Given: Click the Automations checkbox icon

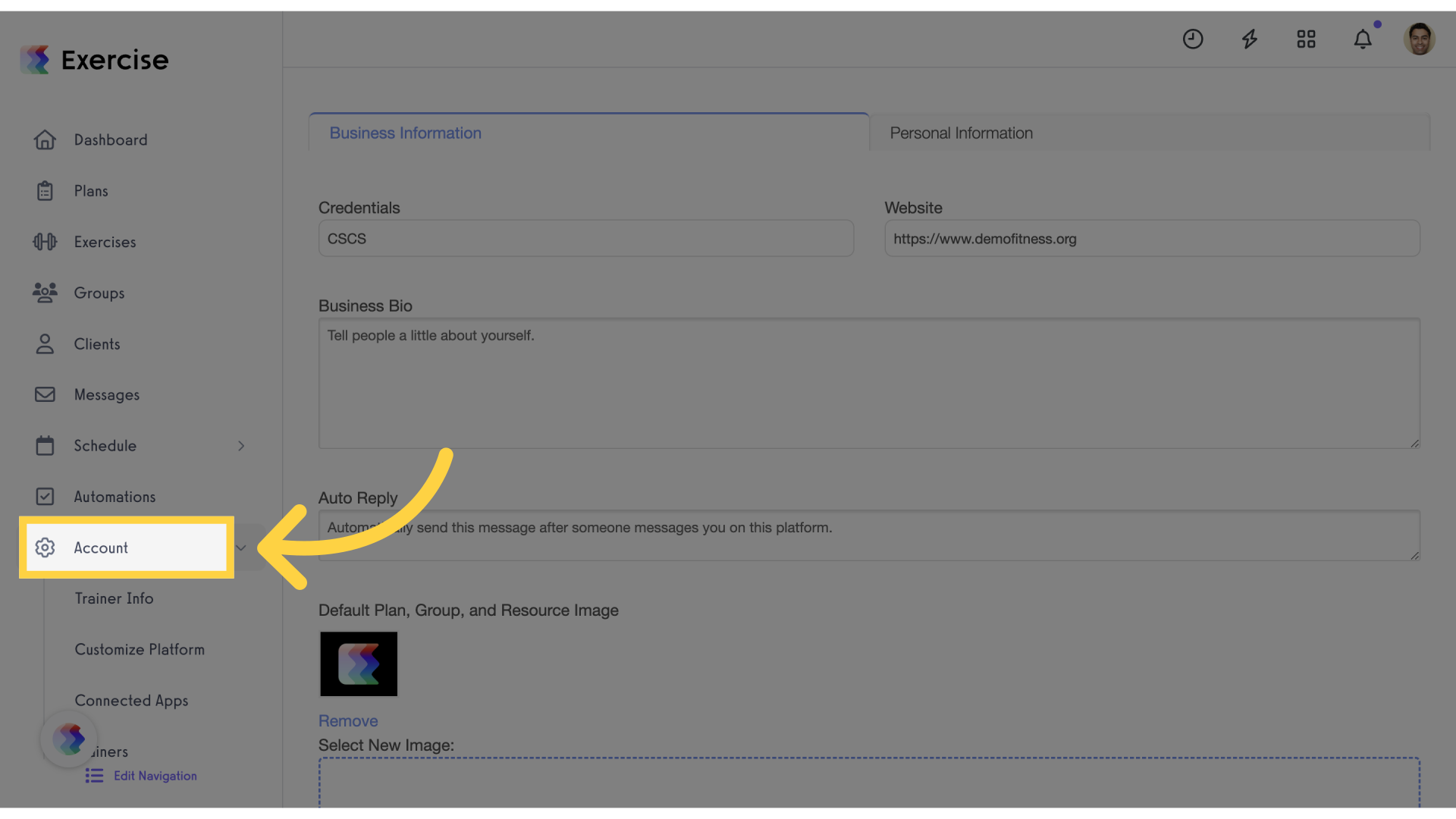Looking at the screenshot, I should coord(45,496).
